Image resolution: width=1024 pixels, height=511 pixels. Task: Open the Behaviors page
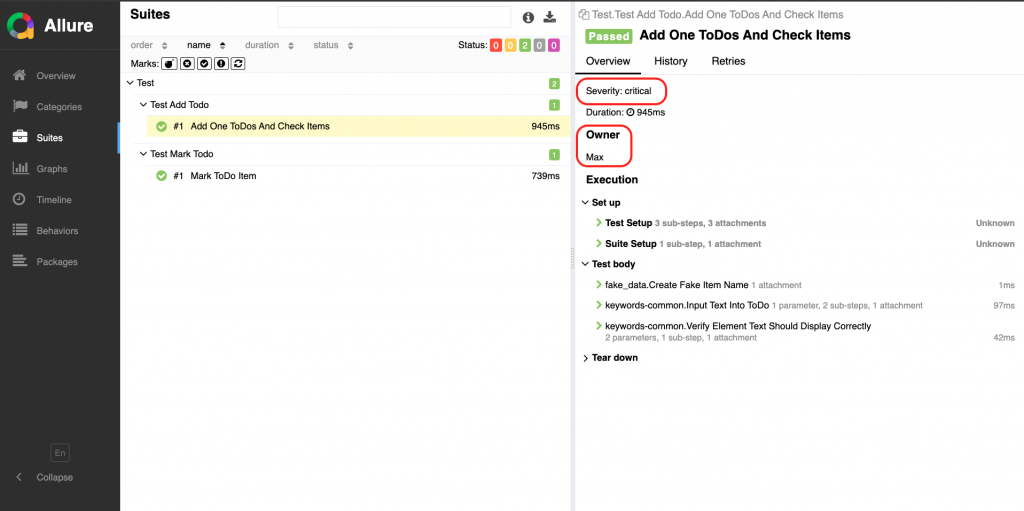[59, 231]
